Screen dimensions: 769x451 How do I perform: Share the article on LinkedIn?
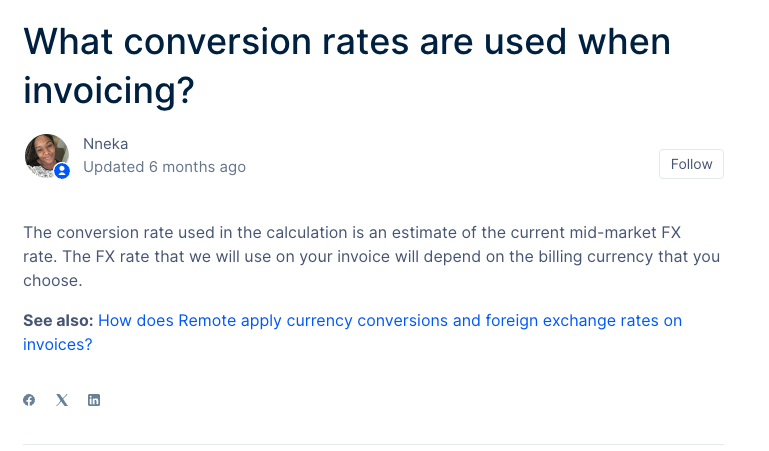(94, 400)
